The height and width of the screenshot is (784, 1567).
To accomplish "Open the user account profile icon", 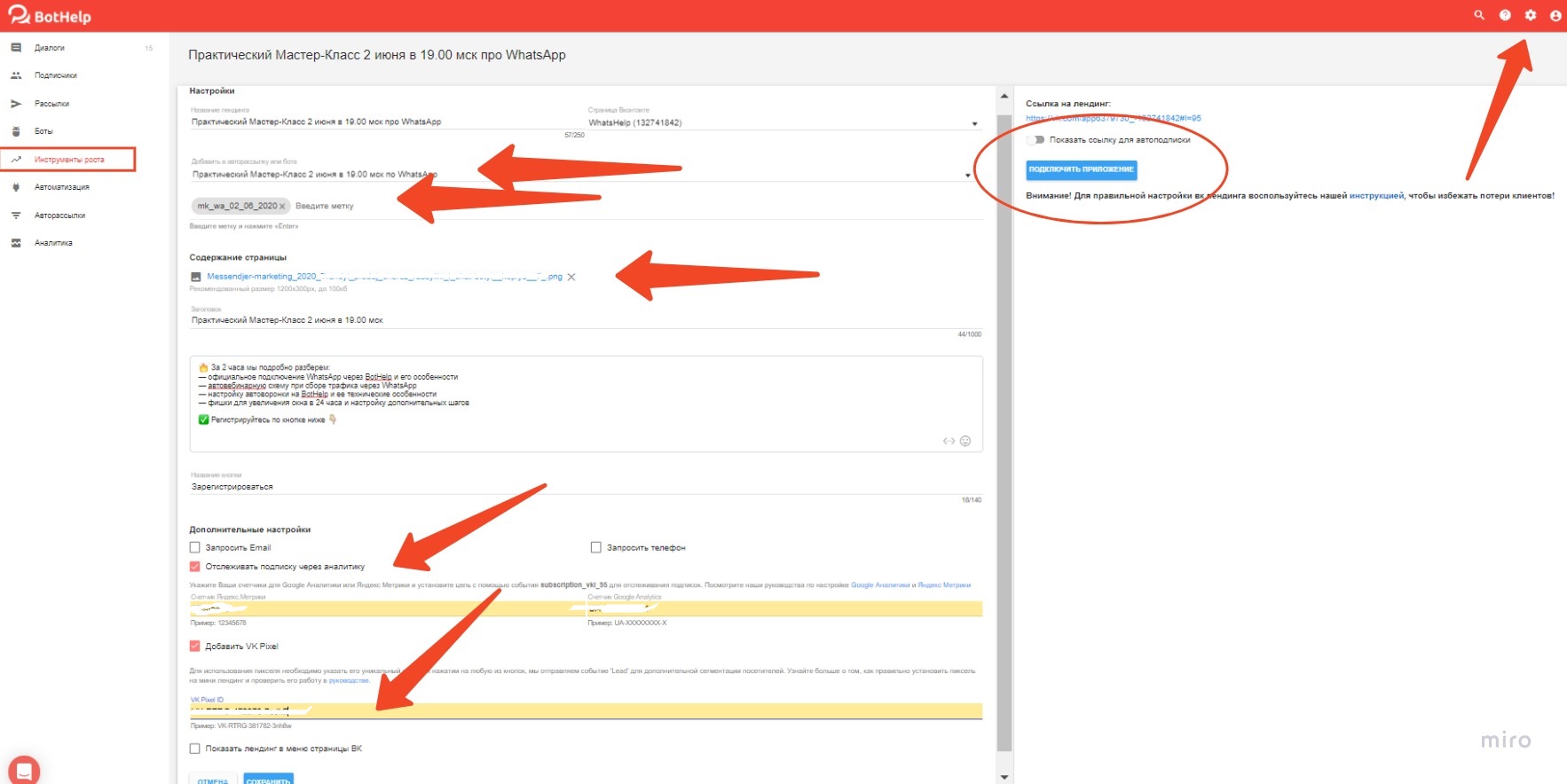I will [x=1555, y=15].
